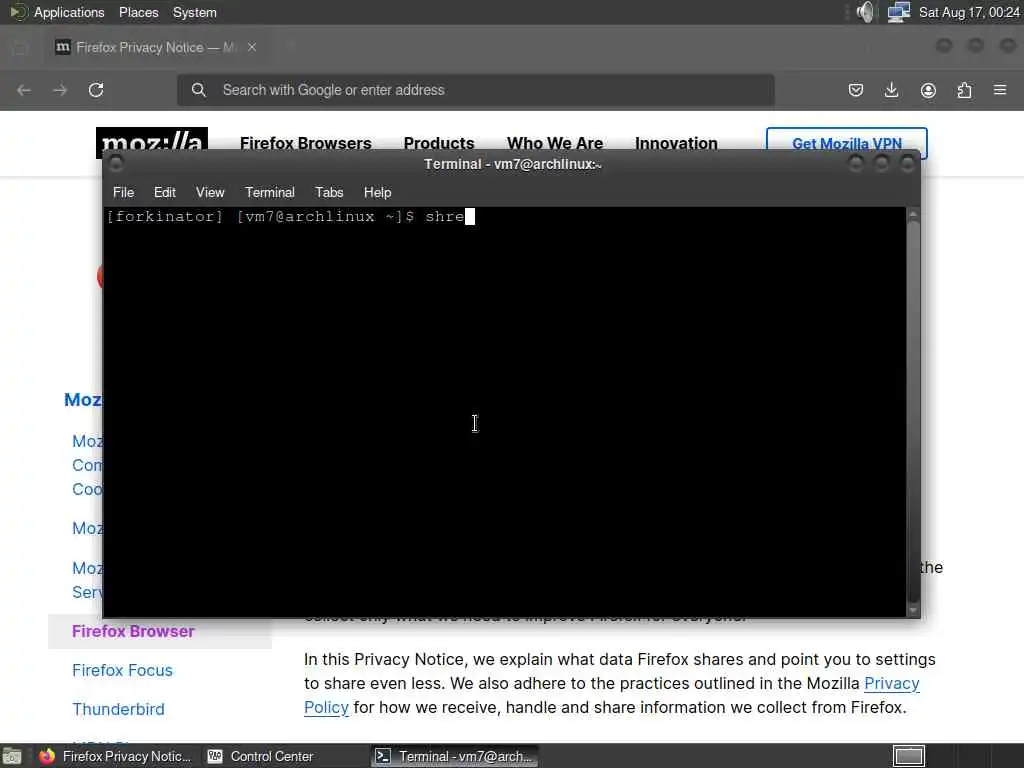The width and height of the screenshot is (1024, 768).
Task: Click the Firefox back arrow icon
Action: (x=24, y=90)
